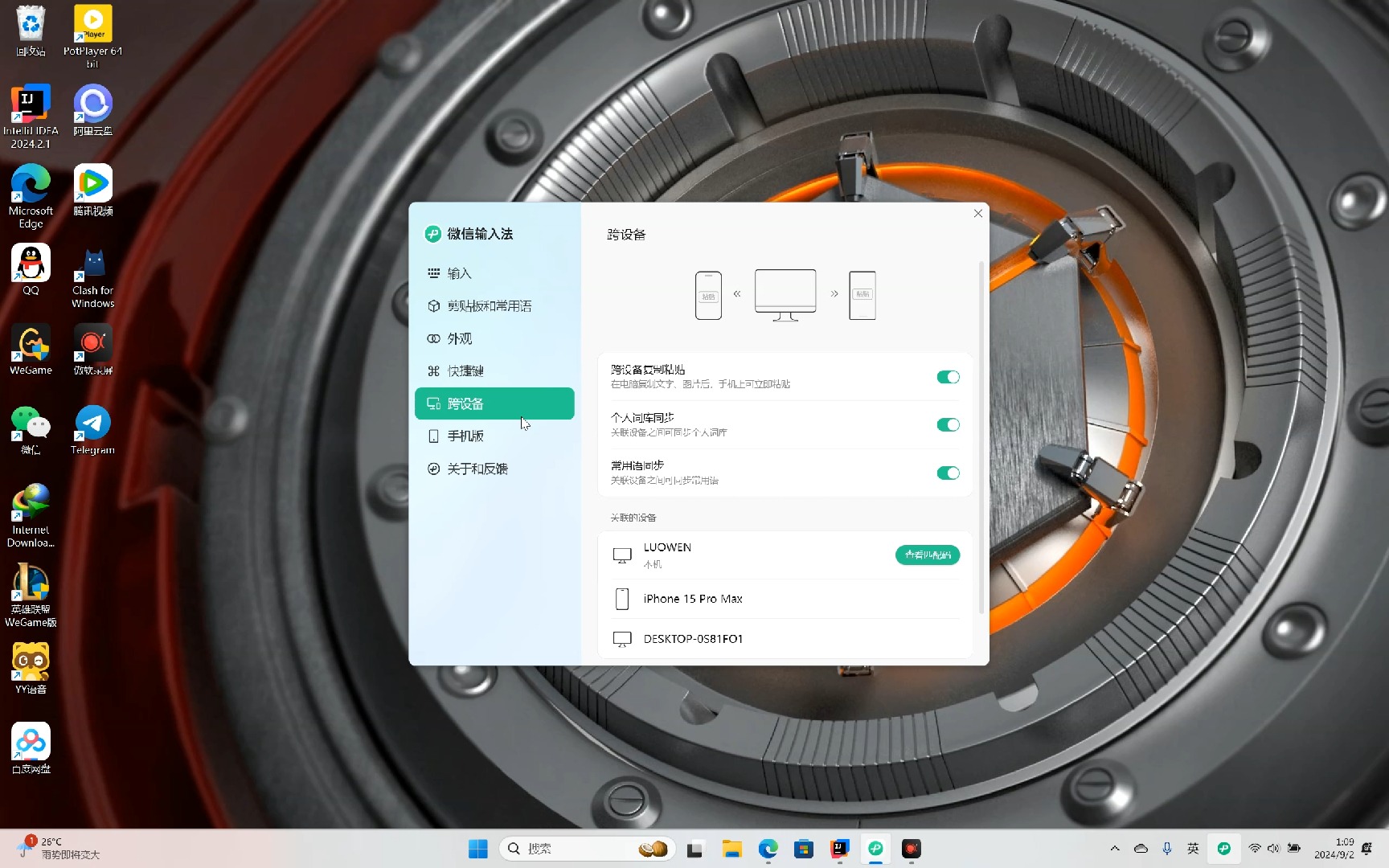
Task: Open Telegram desktop icon
Action: (x=92, y=429)
